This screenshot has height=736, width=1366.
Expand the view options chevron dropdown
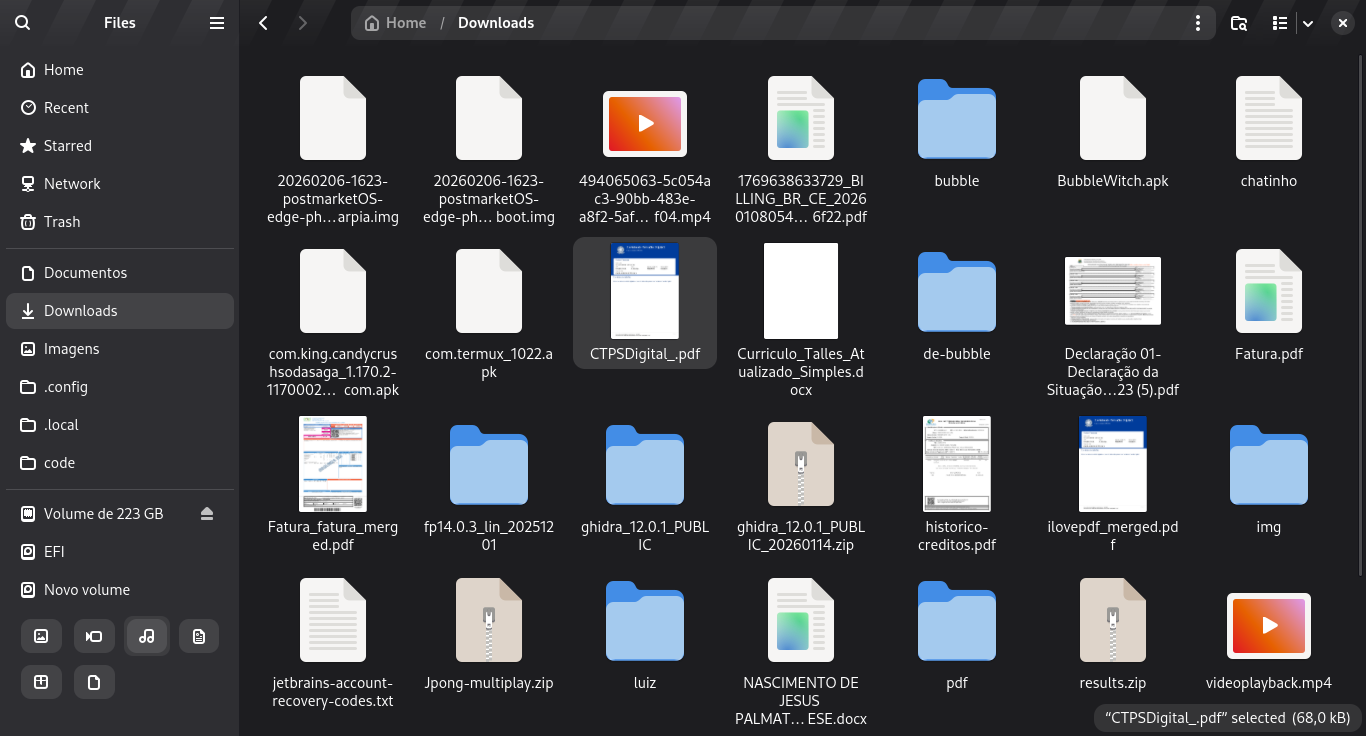coord(1307,23)
